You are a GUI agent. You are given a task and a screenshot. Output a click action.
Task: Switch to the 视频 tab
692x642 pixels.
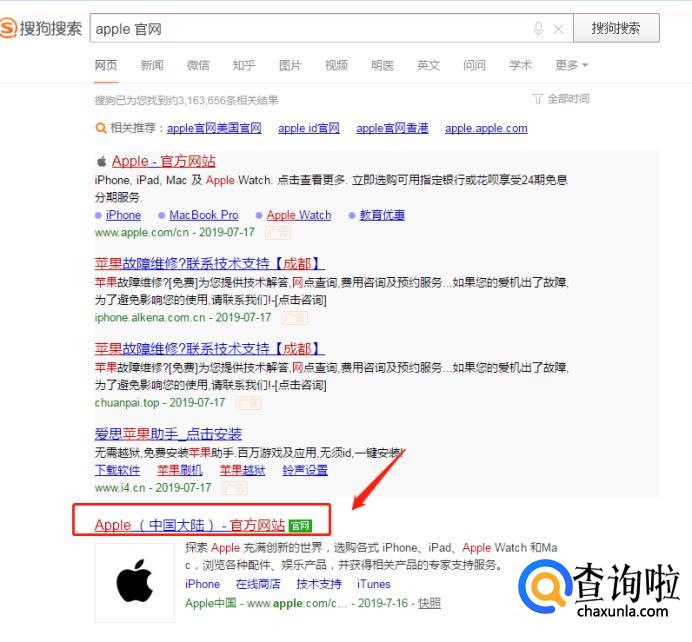coord(336,65)
